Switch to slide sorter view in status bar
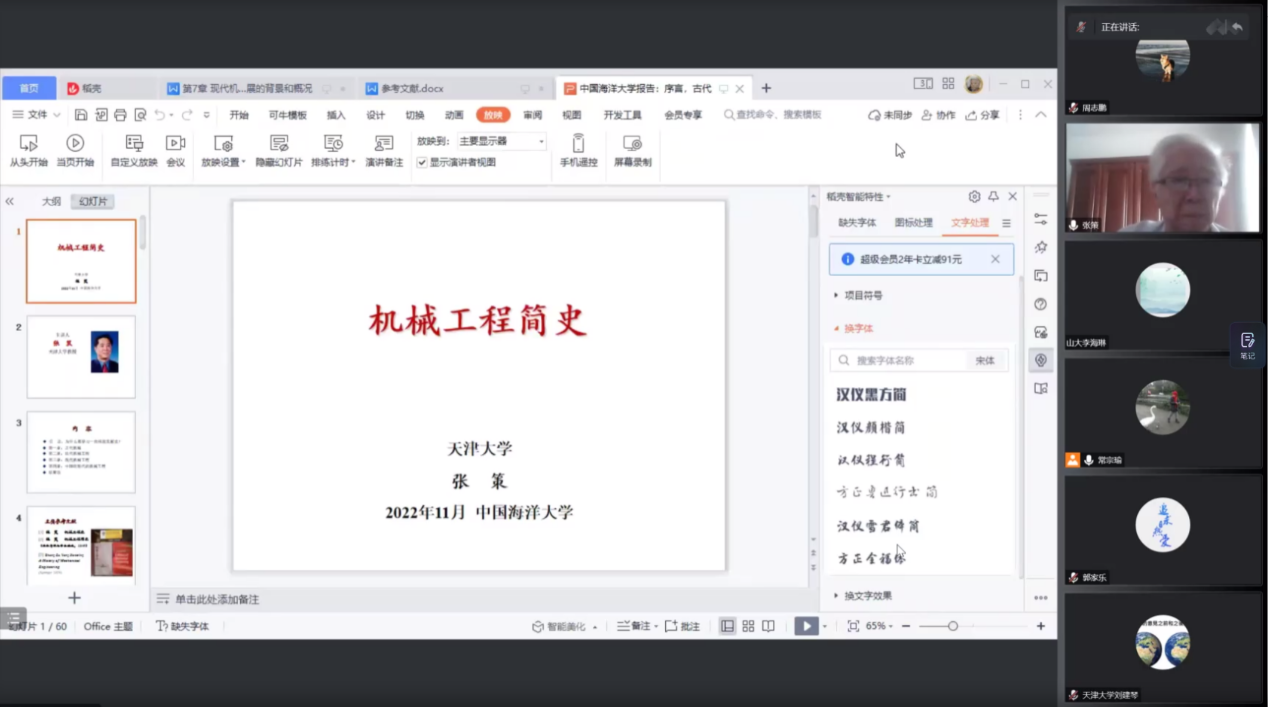Viewport: 1268px width, 707px height. tap(748, 626)
